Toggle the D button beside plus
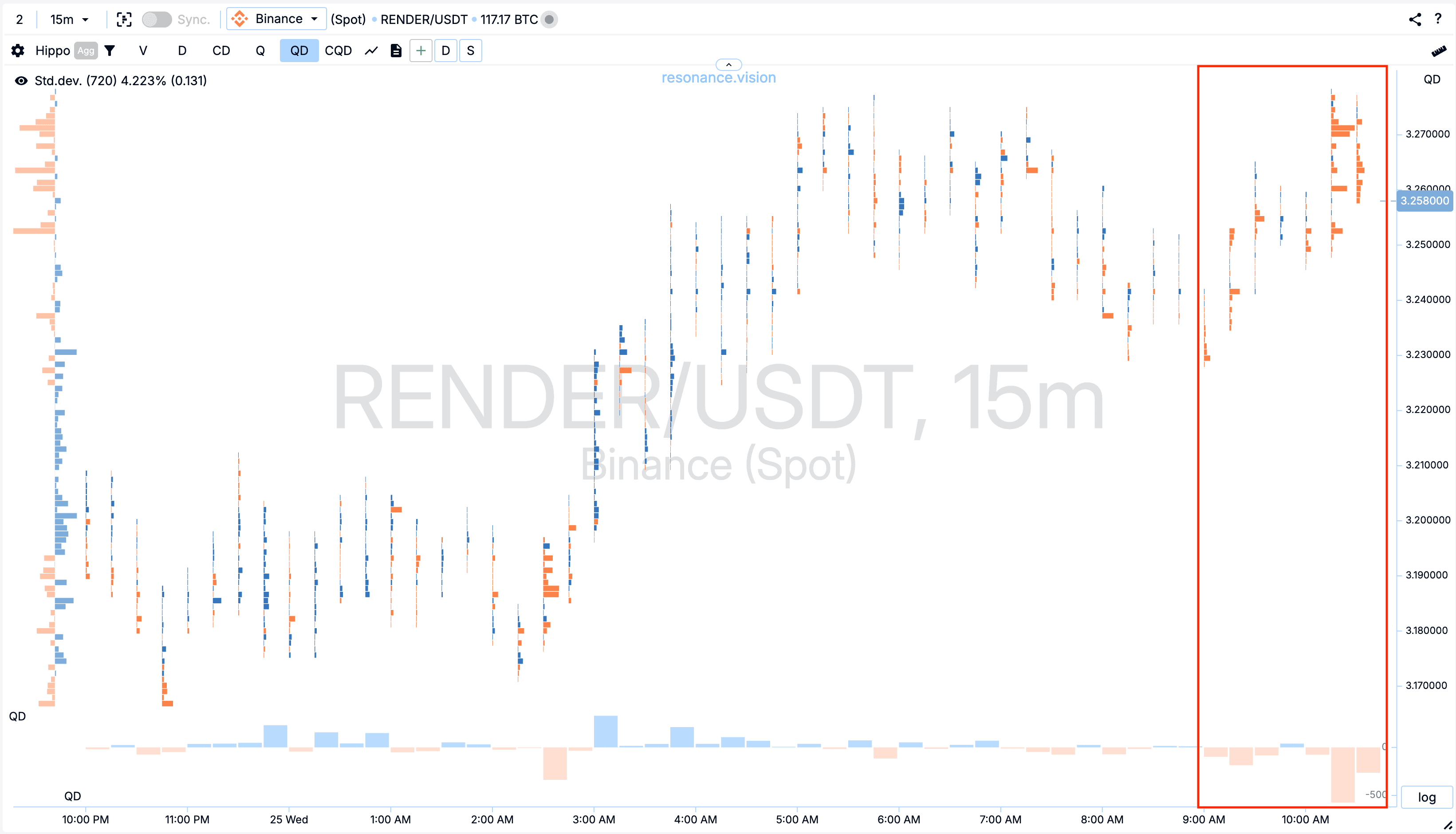 (445, 51)
